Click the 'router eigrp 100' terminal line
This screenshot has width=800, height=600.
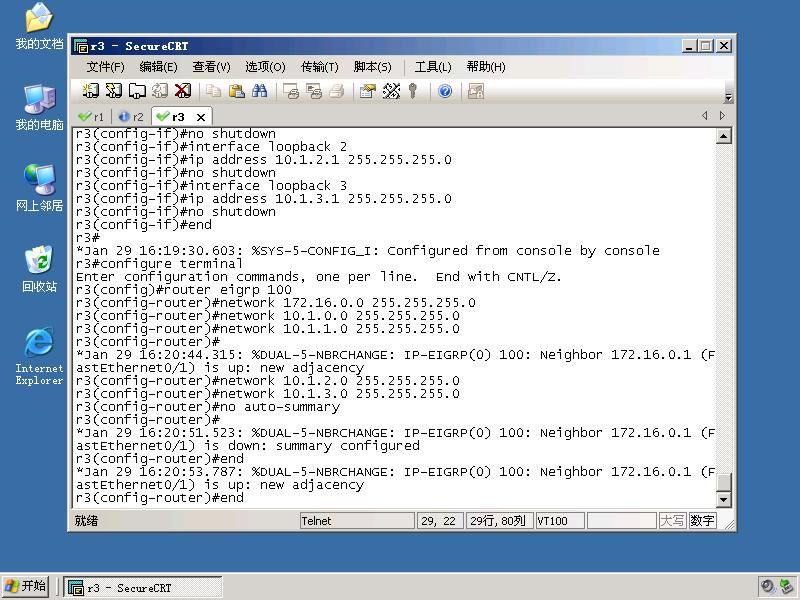click(184, 290)
